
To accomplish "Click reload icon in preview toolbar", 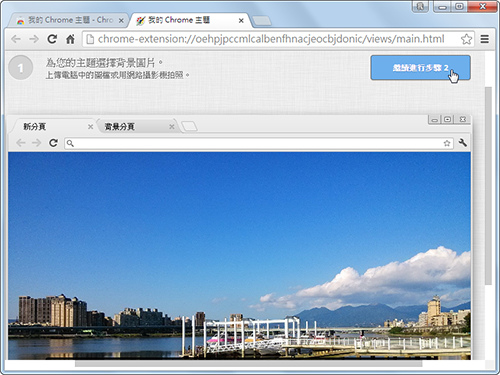I will point(53,143).
